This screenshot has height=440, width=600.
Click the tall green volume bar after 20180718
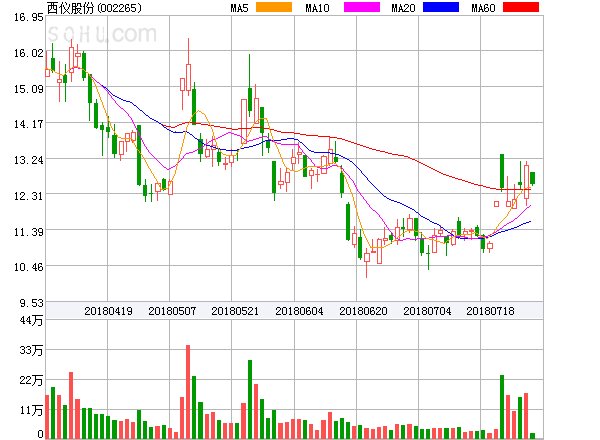[502, 407]
